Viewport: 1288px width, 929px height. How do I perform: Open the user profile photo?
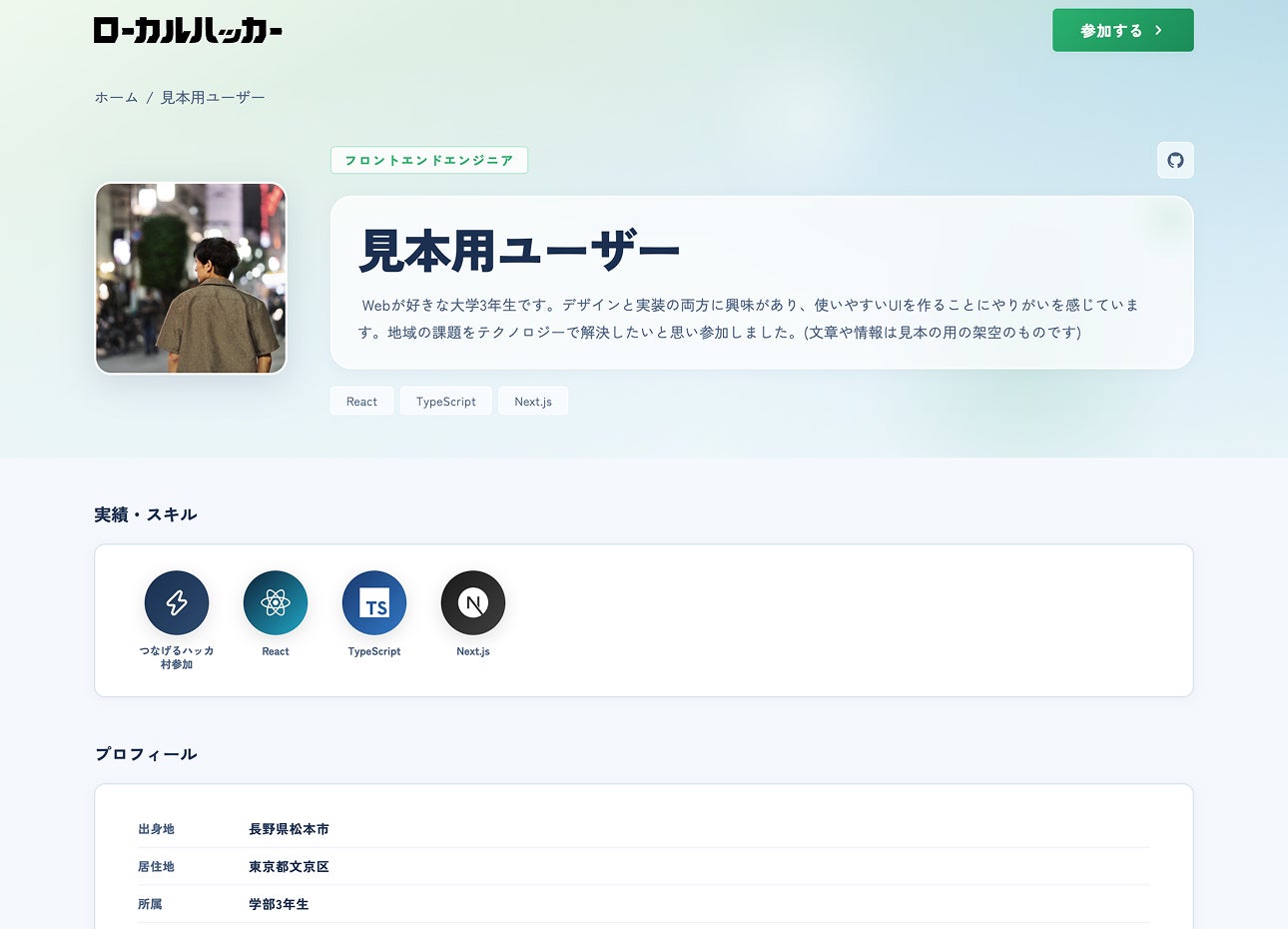[191, 278]
